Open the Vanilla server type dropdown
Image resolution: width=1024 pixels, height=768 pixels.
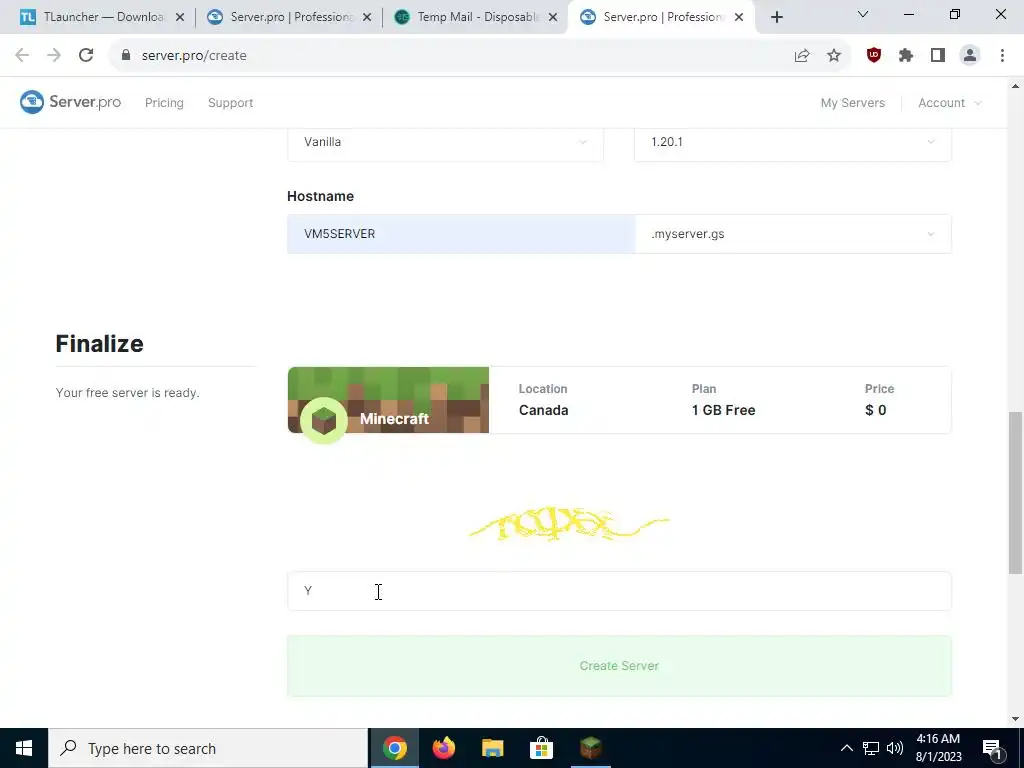tap(445, 142)
